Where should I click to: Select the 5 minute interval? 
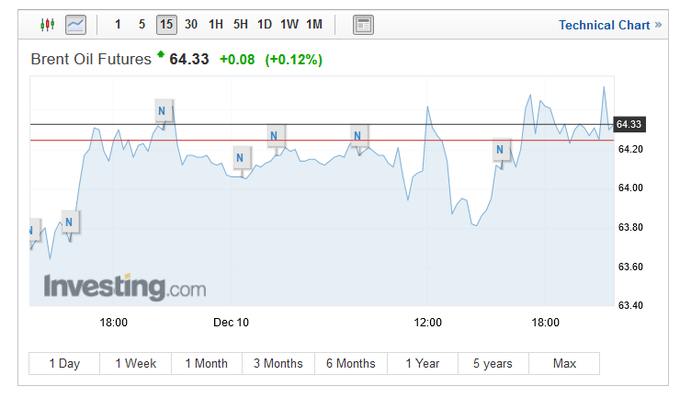click(x=142, y=24)
